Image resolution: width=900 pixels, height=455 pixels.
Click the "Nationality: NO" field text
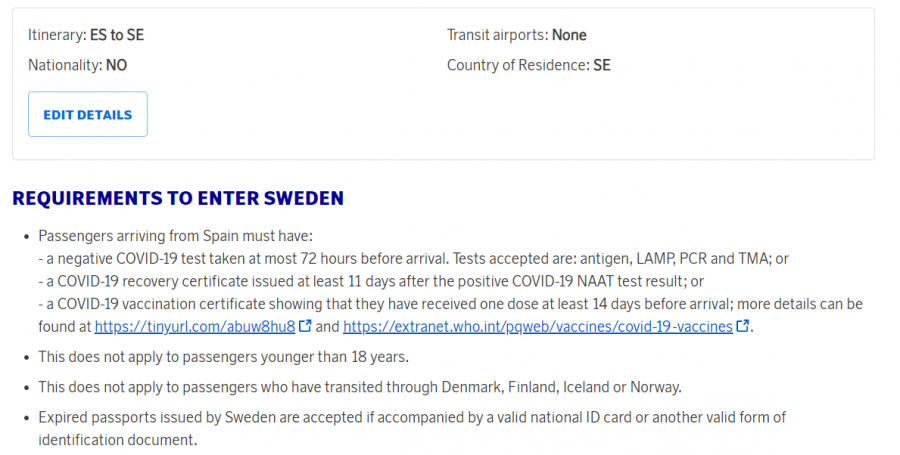coord(77,66)
